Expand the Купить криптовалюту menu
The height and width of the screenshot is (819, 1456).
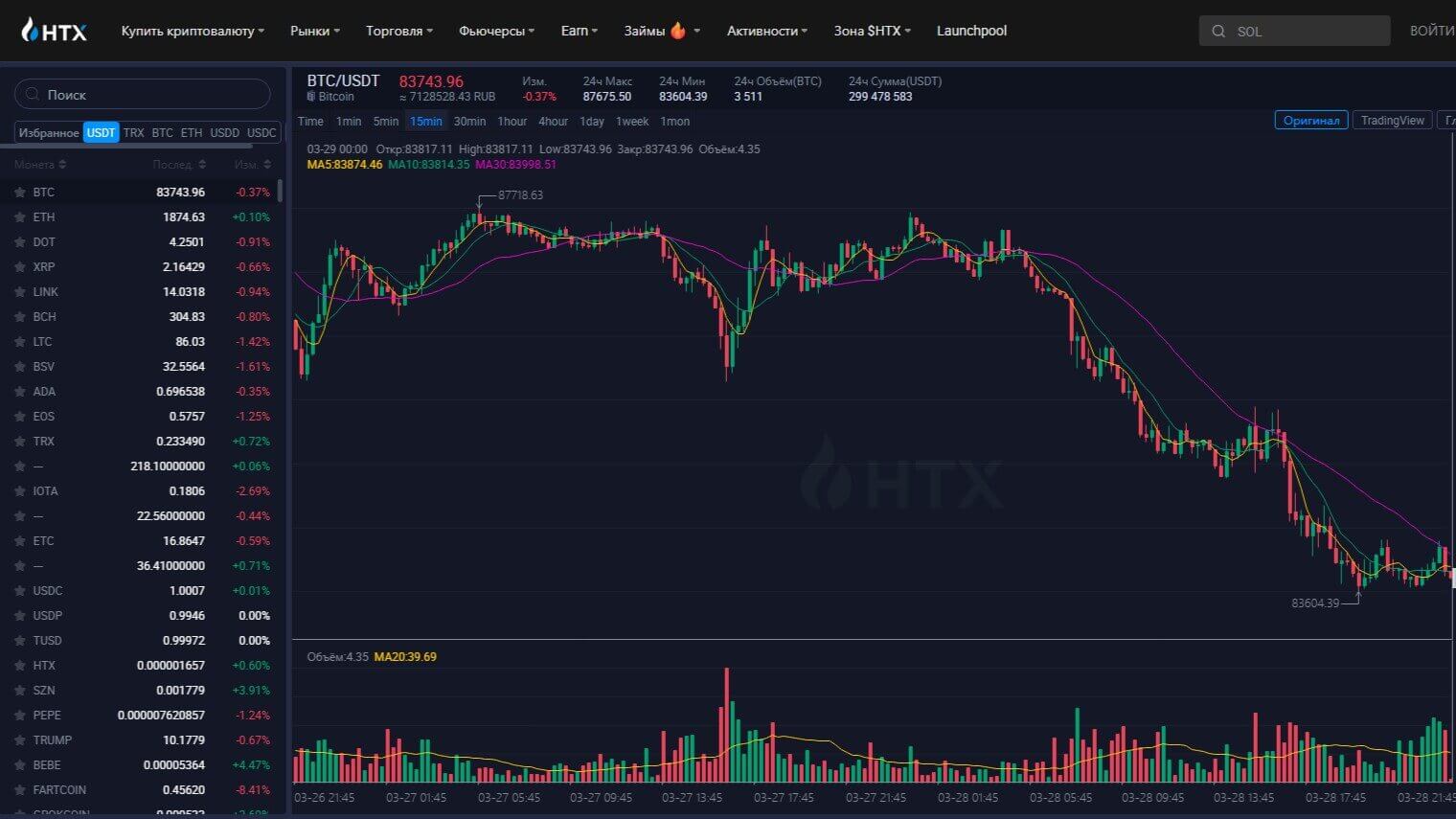point(192,31)
